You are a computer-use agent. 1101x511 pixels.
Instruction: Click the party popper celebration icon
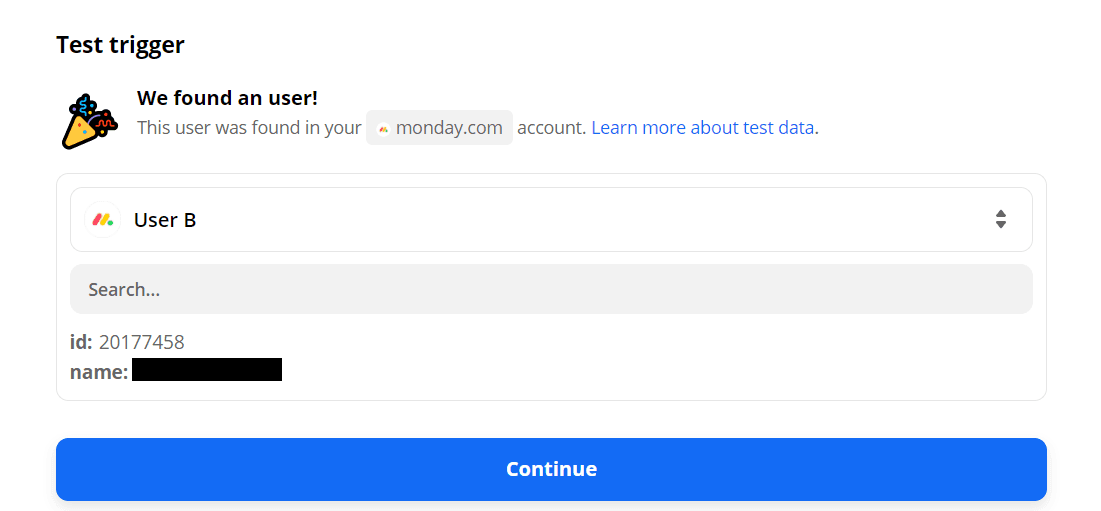point(85,121)
